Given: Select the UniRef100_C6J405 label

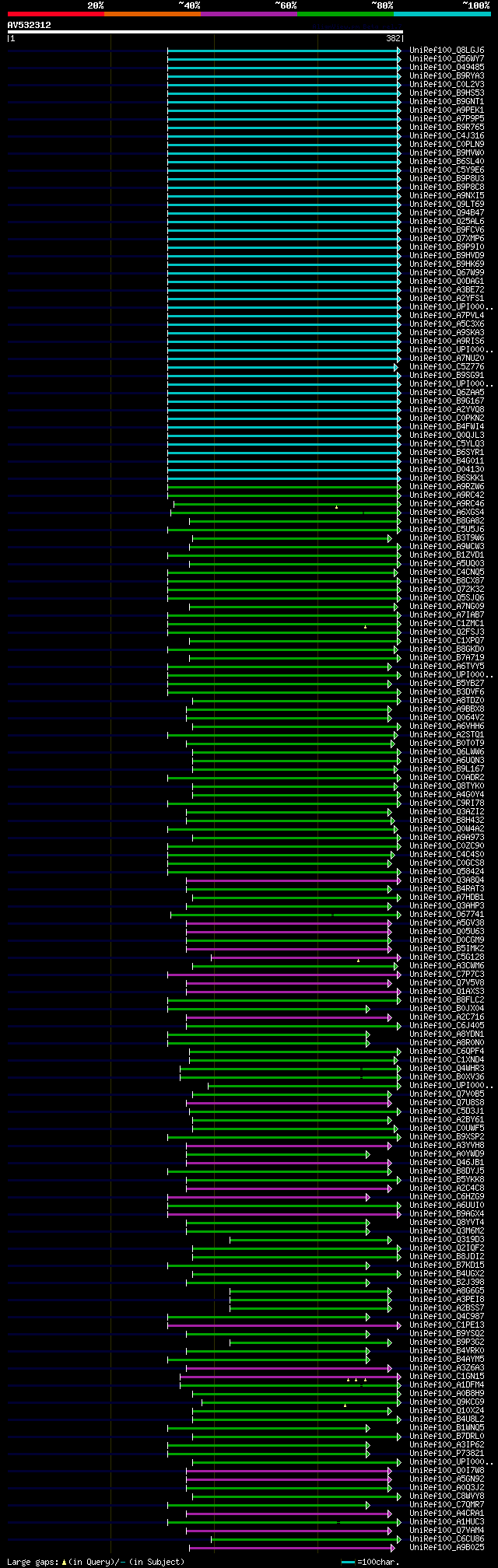Looking at the screenshot, I should coord(447,1025).
